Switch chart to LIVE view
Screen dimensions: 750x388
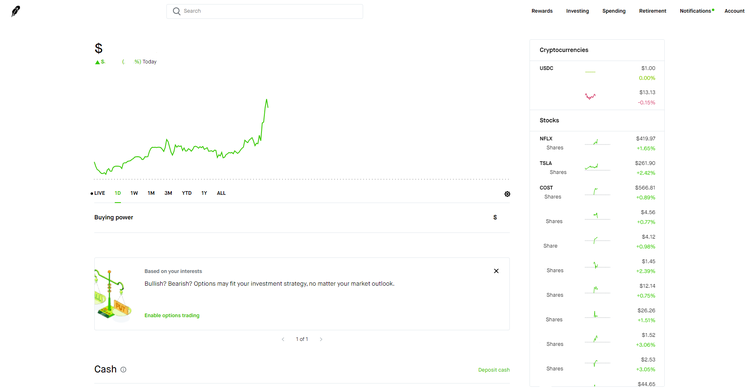click(x=98, y=193)
